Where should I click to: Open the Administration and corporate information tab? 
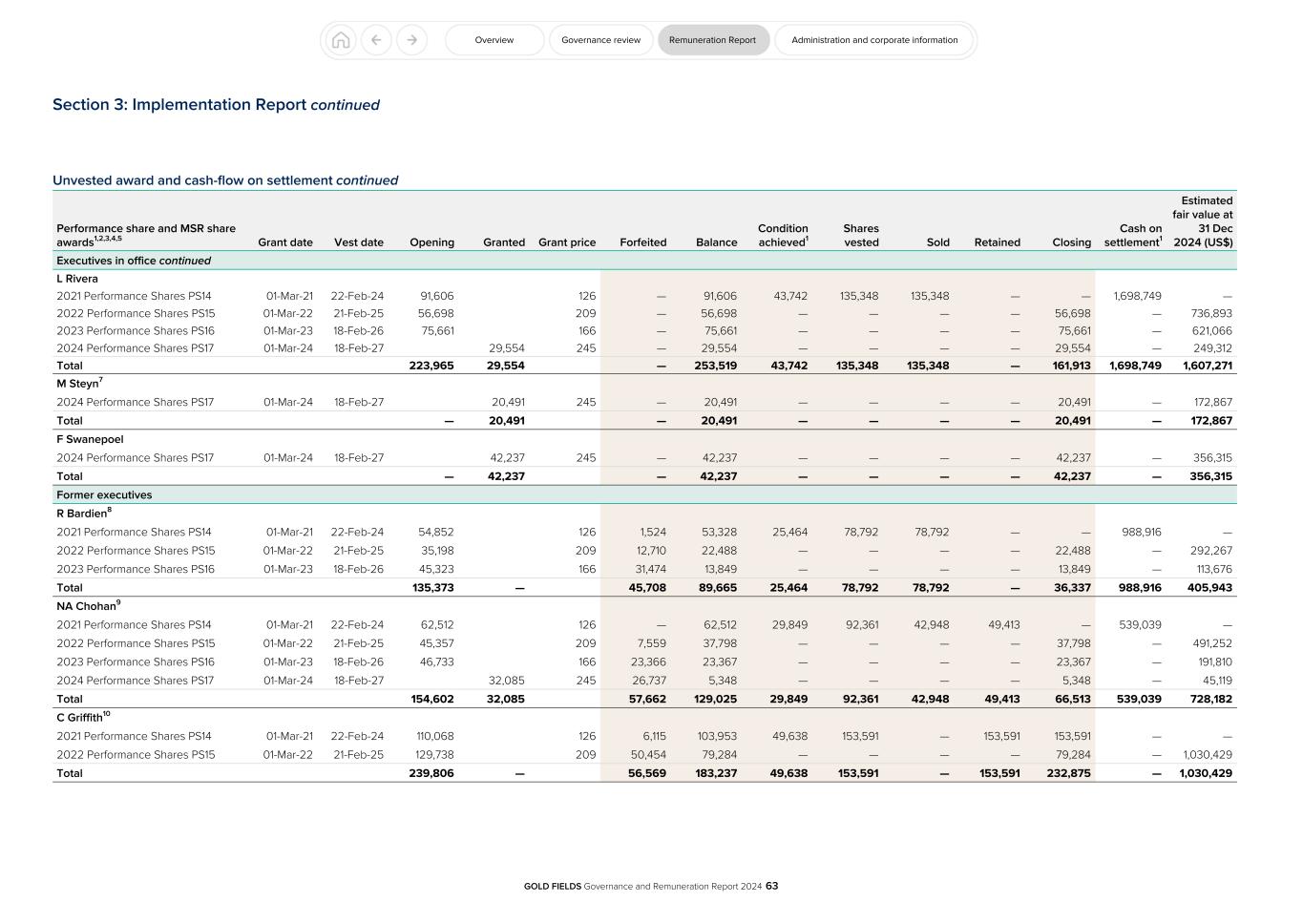click(873, 40)
